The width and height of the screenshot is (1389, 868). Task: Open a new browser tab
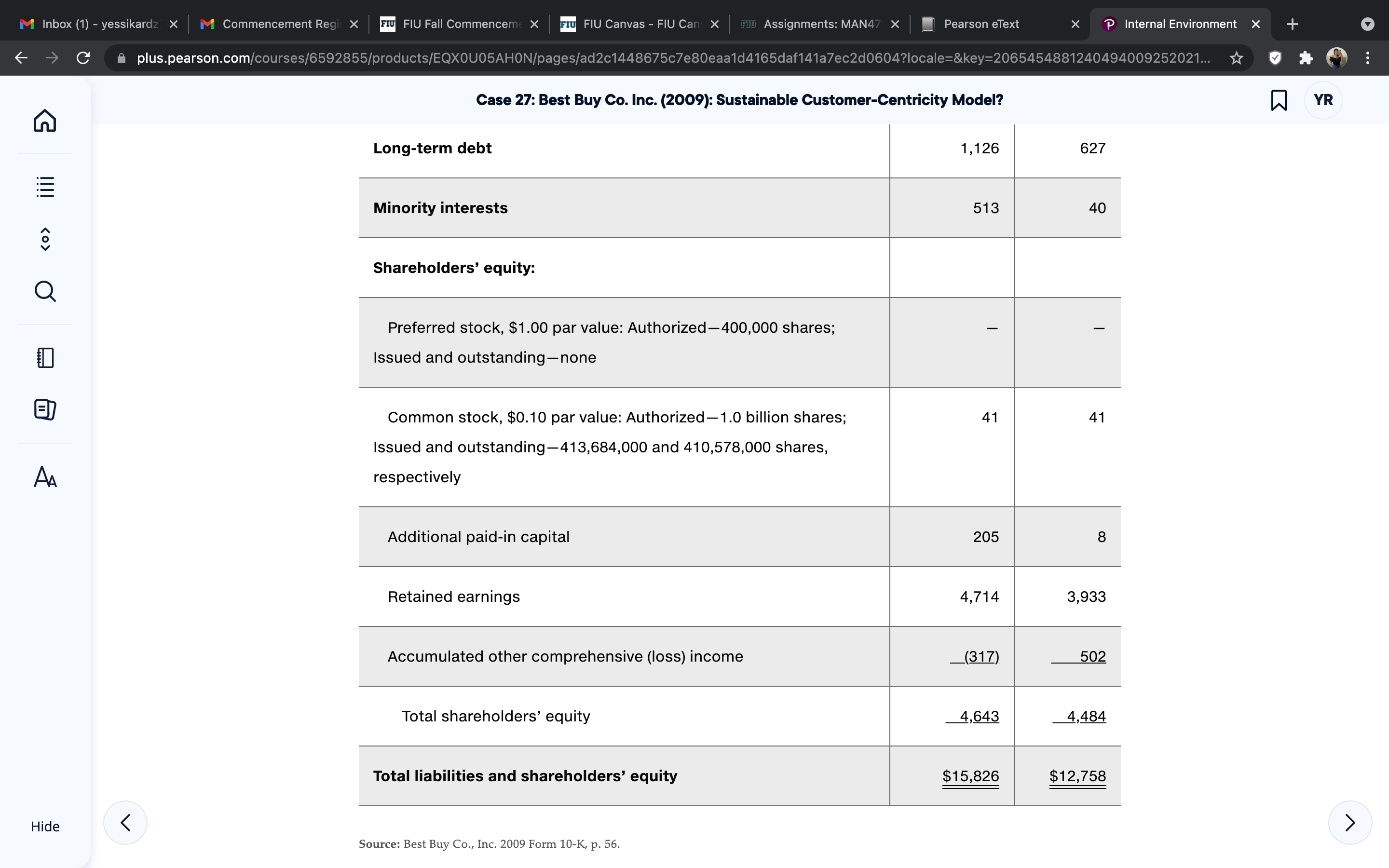point(1292,24)
